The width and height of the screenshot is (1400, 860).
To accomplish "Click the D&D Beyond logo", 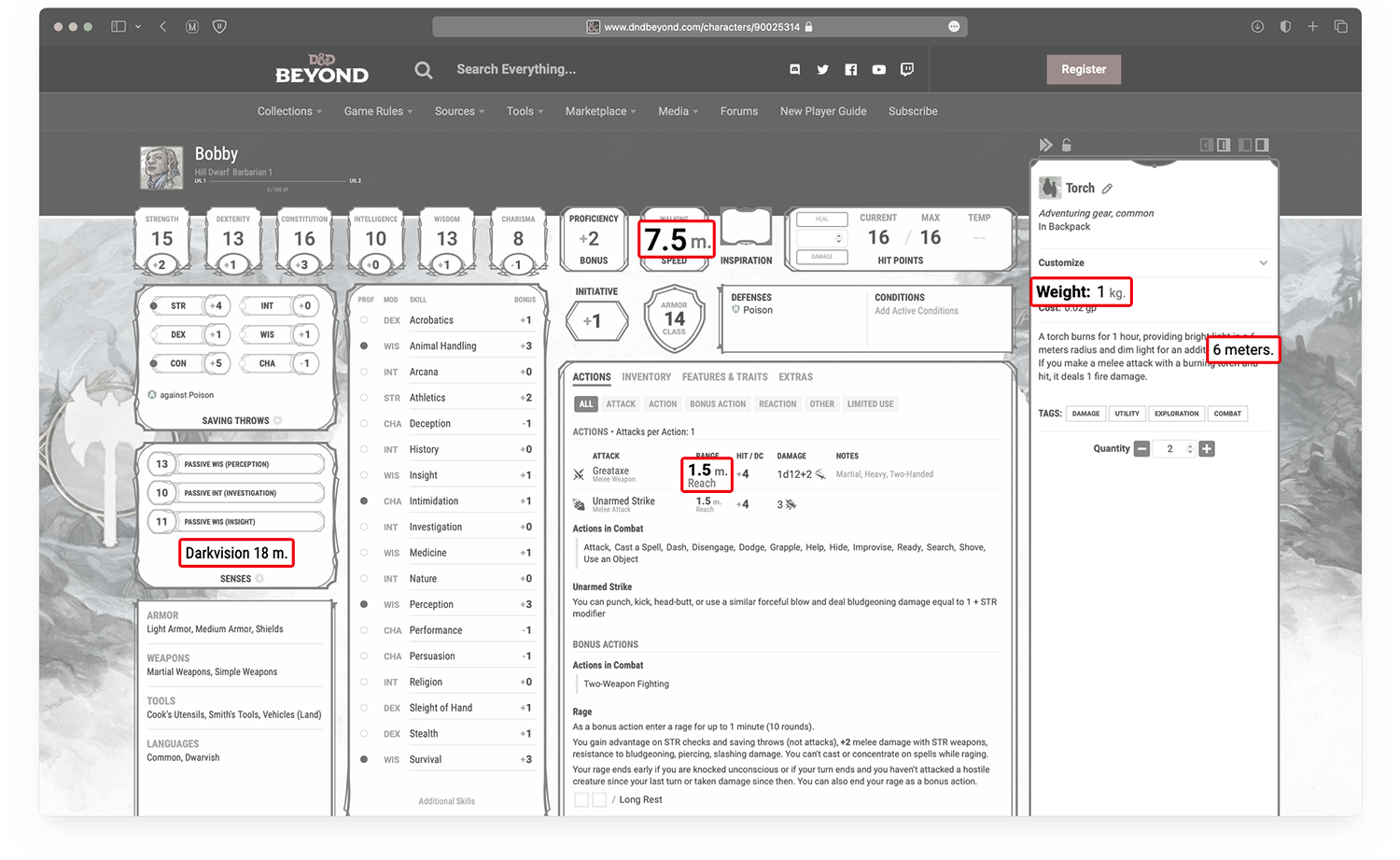I will [x=322, y=69].
